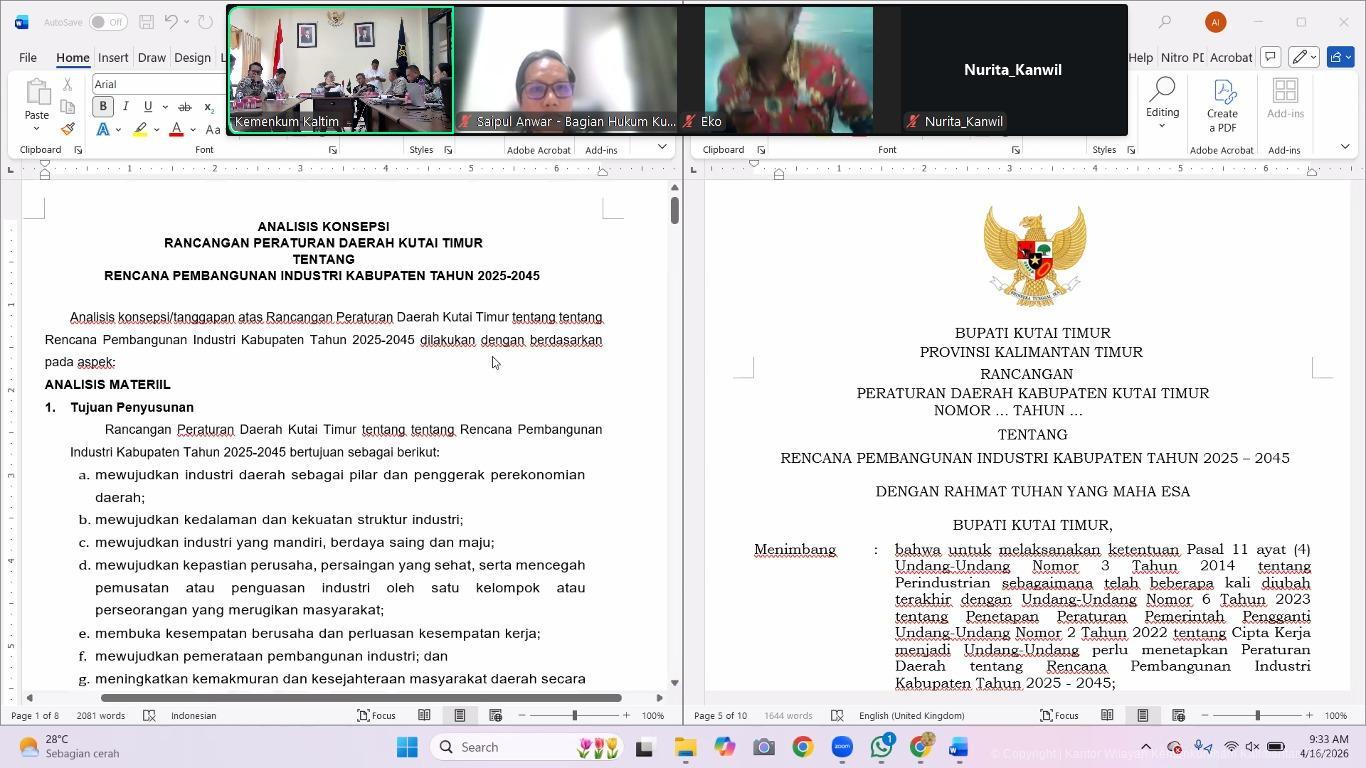Open WhatsApp from the taskbar

(881, 747)
